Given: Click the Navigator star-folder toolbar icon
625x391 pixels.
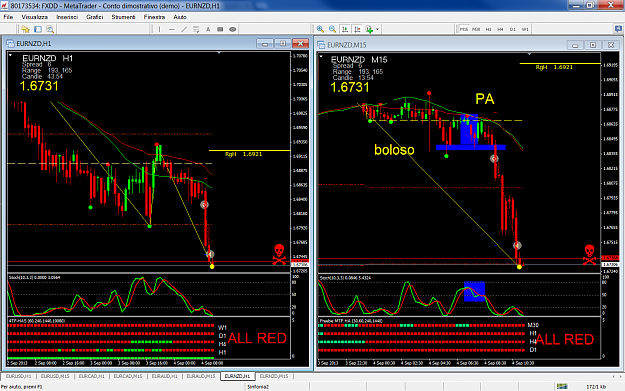Looking at the screenshot, I should [26, 29].
